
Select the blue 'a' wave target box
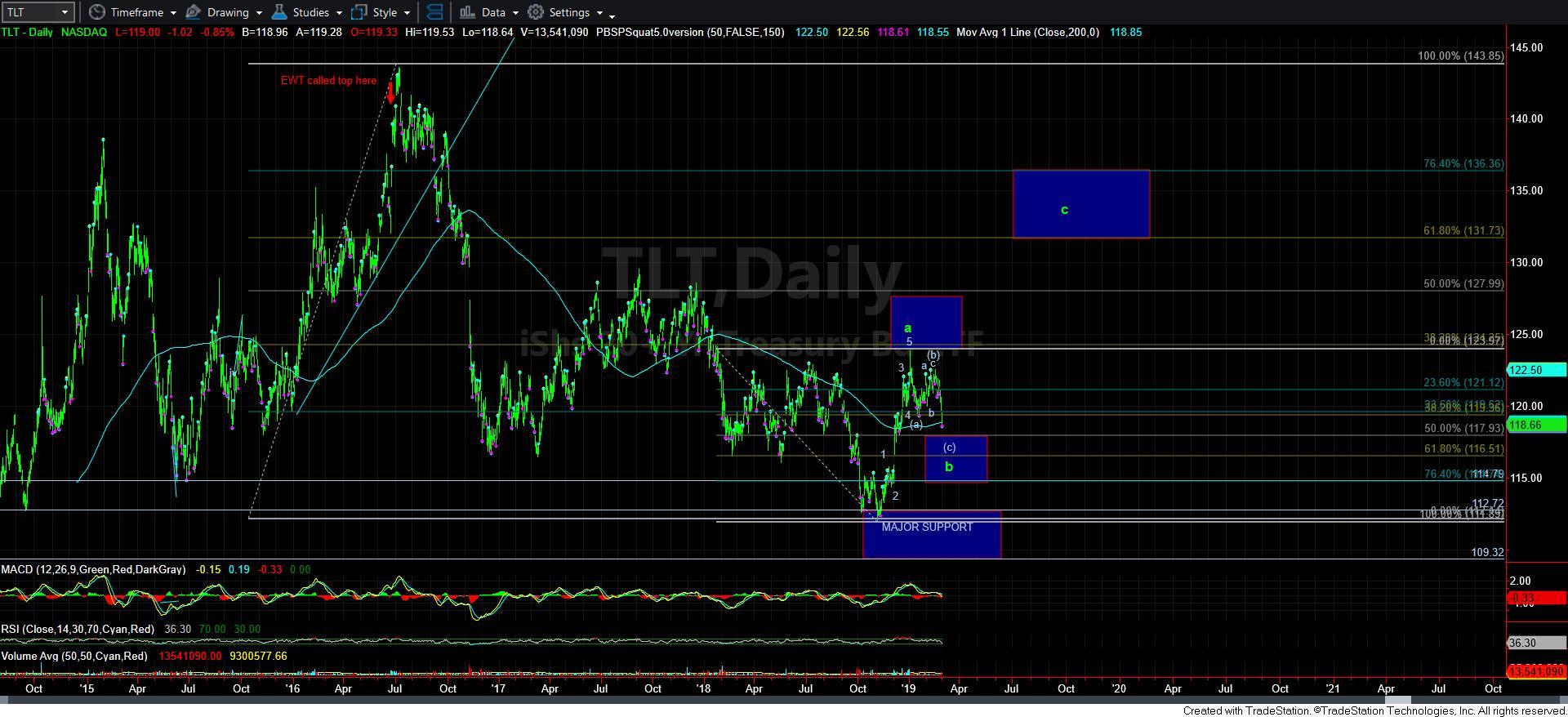926,321
